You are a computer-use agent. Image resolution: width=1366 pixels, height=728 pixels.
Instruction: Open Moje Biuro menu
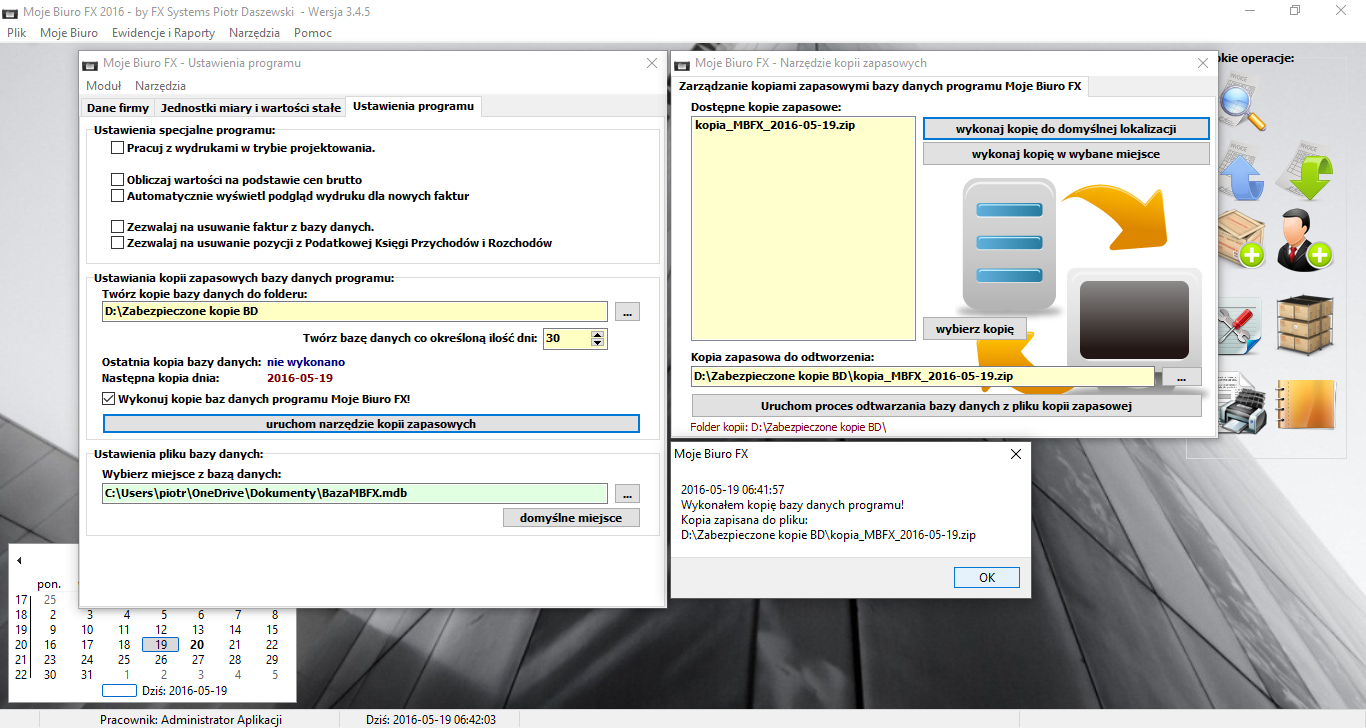point(69,33)
